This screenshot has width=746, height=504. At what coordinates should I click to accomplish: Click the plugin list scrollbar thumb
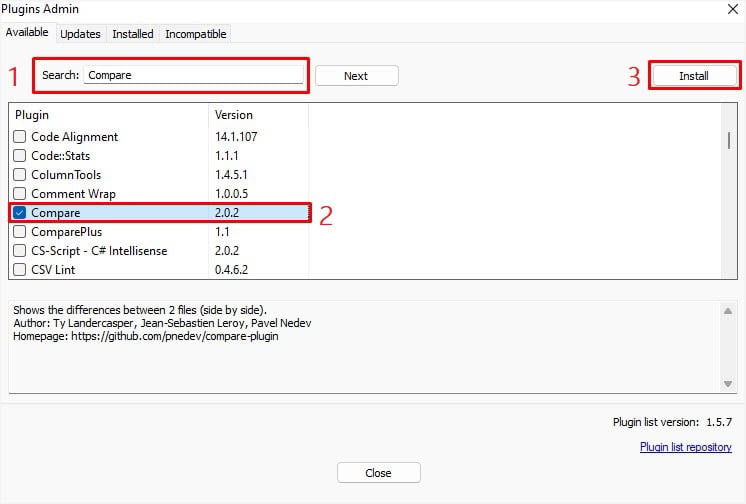[x=729, y=140]
